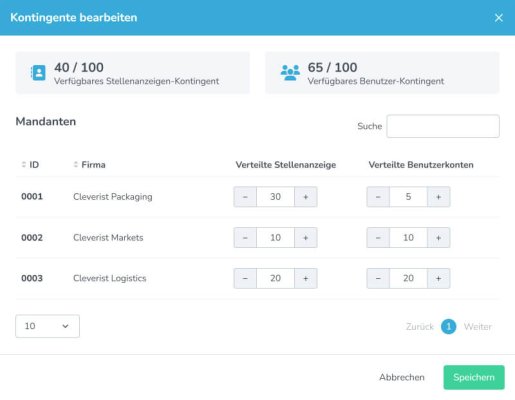The image size is (515, 400).
Task: Save changes with Speichern button
Action: coord(474,377)
